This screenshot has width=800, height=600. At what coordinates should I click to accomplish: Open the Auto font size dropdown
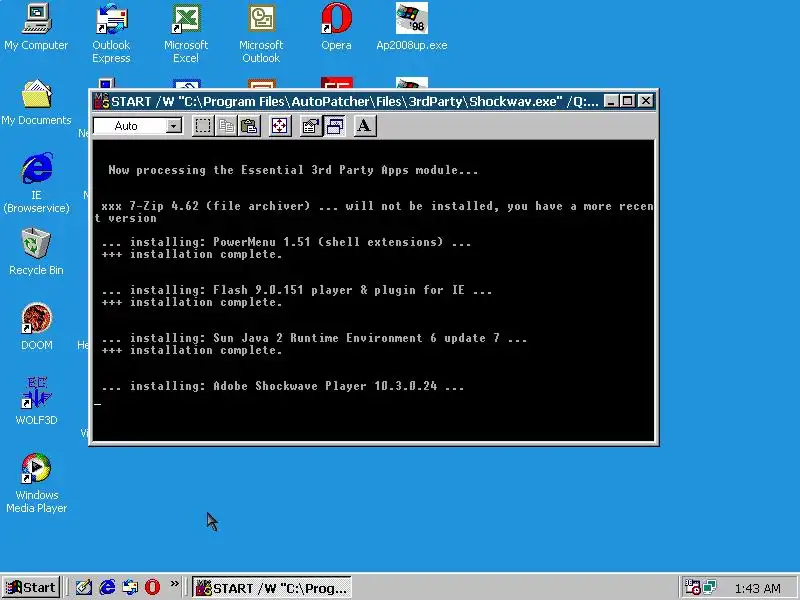tap(173, 126)
